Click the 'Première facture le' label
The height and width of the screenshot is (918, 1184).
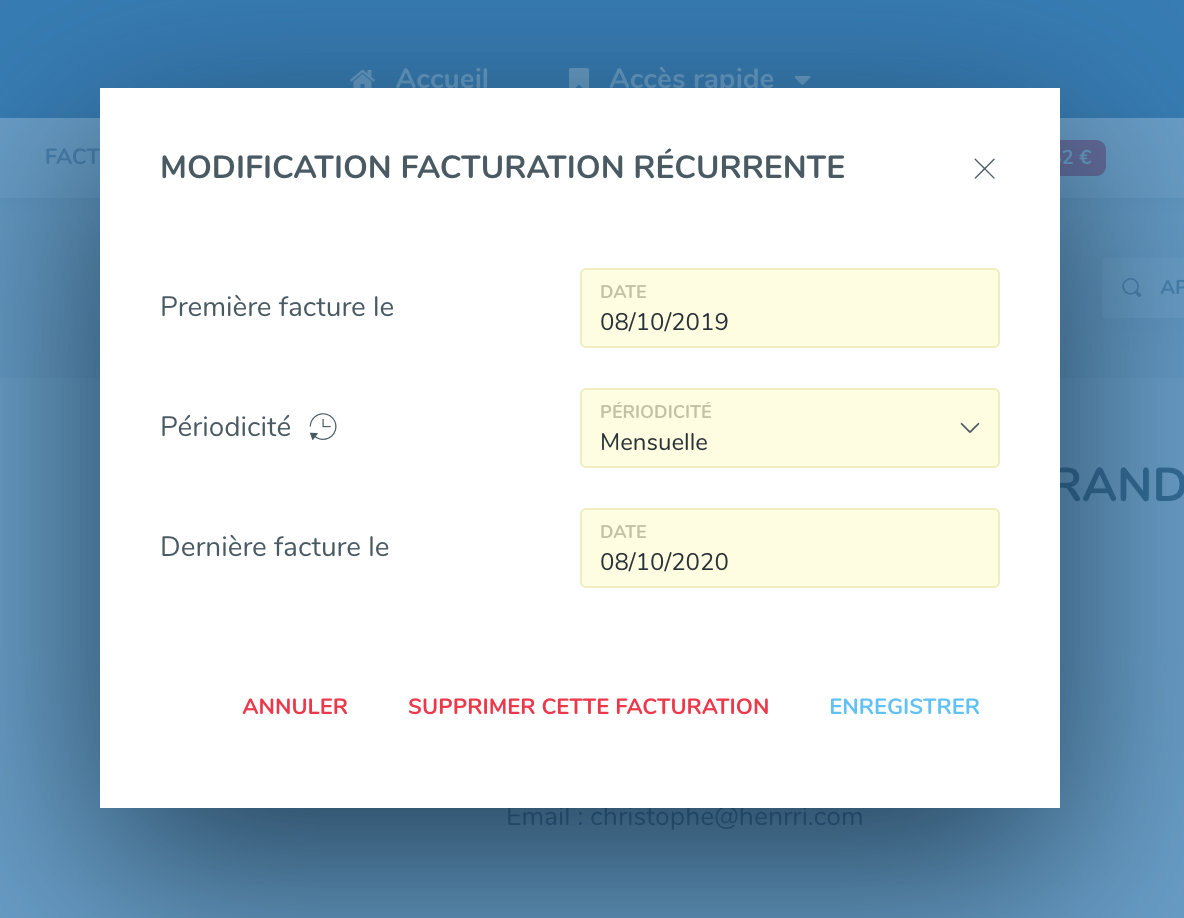277,307
